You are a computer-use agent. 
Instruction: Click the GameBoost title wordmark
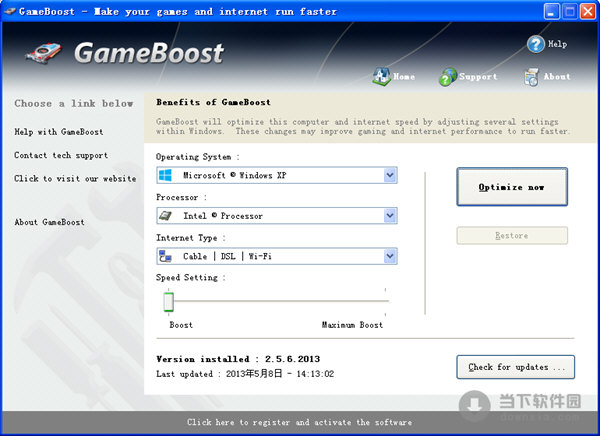coord(149,53)
